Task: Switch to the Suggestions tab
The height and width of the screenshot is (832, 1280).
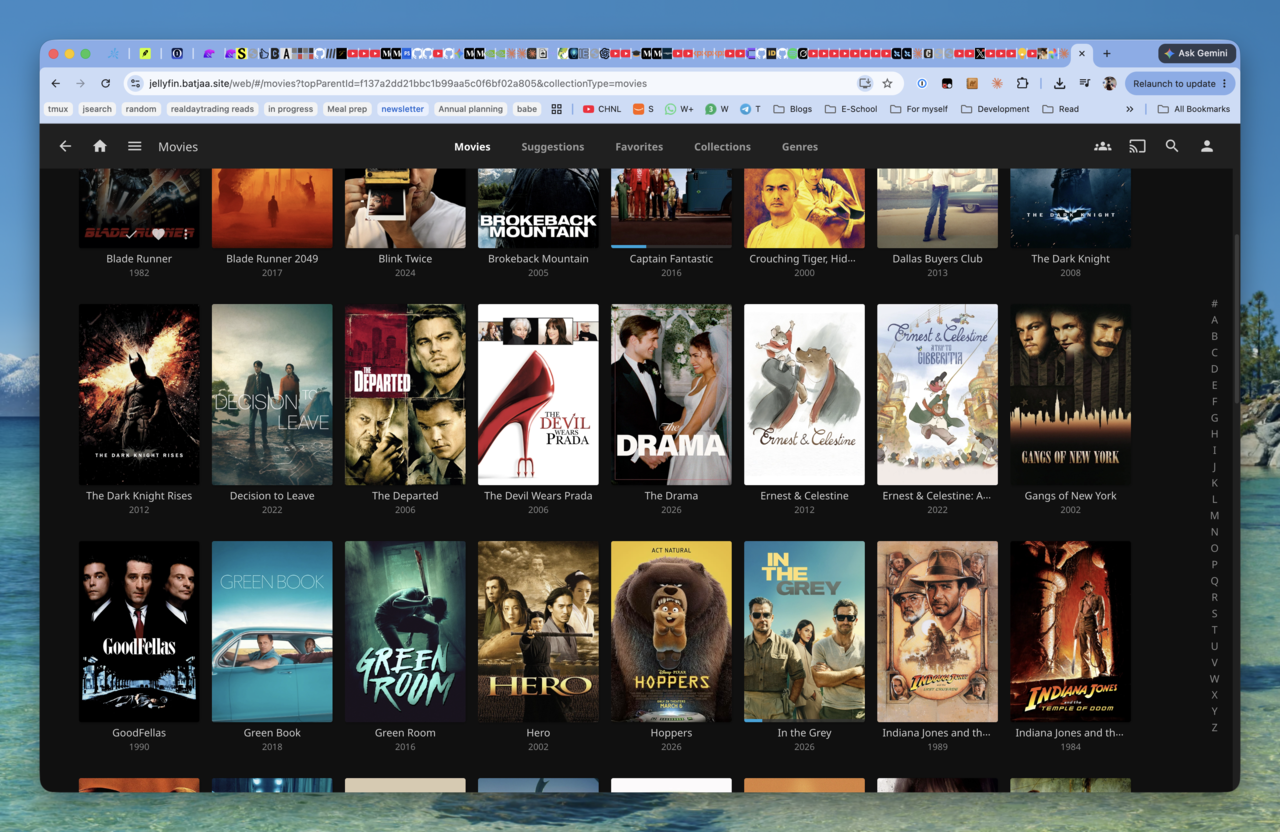Action: [552, 147]
